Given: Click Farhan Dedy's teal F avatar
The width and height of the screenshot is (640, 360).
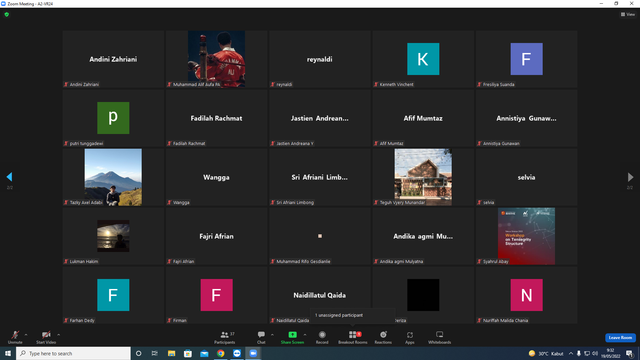Looking at the screenshot, I should (x=113, y=295).
